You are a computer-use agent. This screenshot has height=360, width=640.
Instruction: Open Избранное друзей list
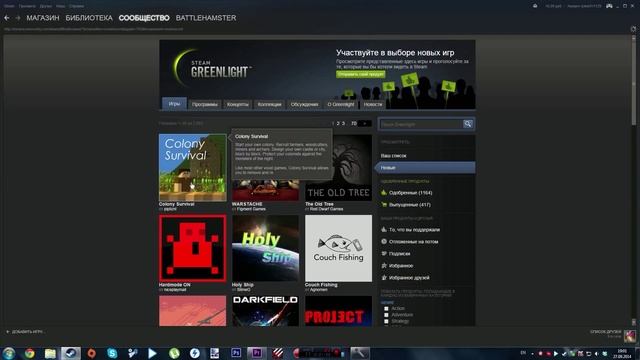(409, 278)
